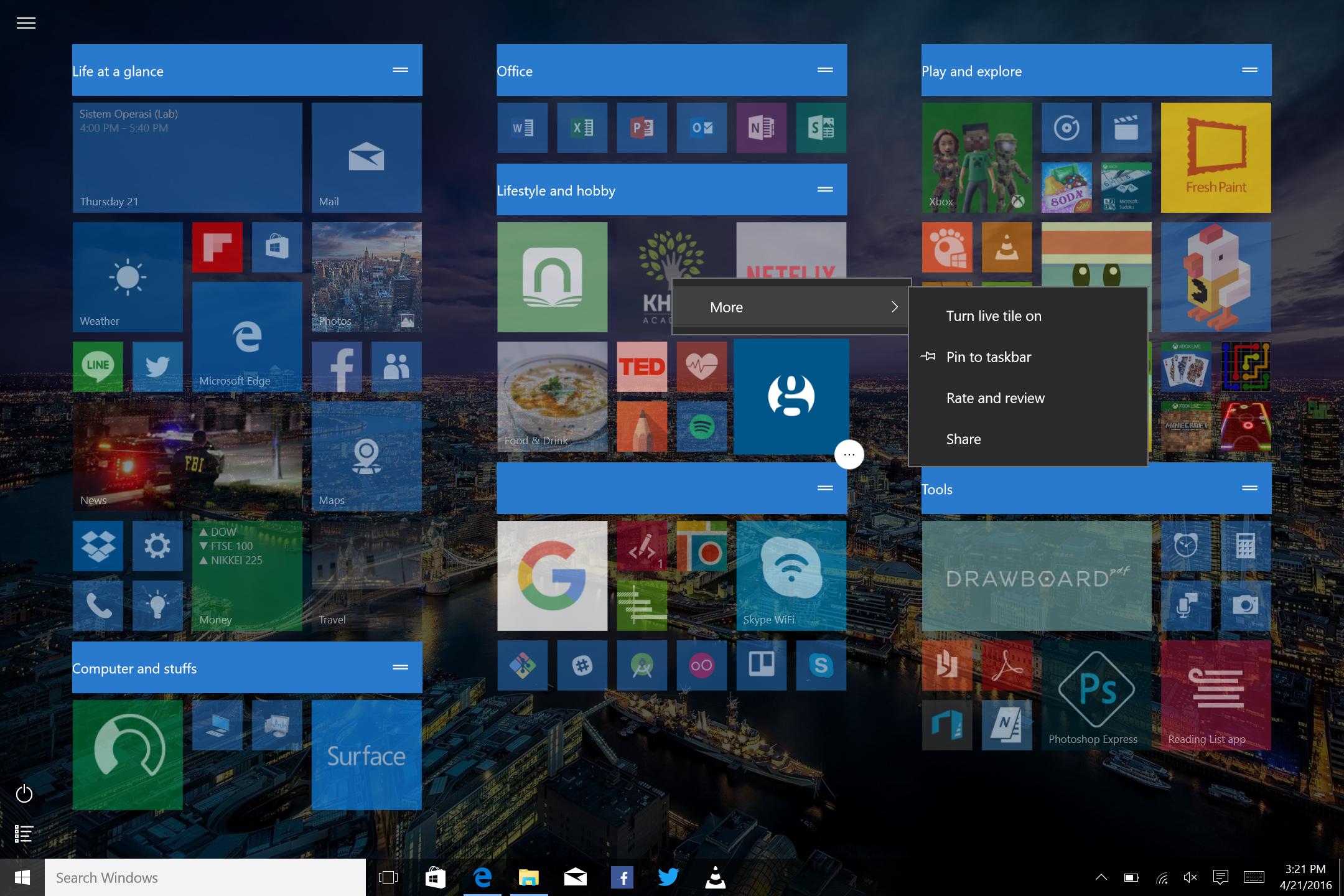Open the Google tile
This screenshot has height=896, width=1344.
pos(552,576)
